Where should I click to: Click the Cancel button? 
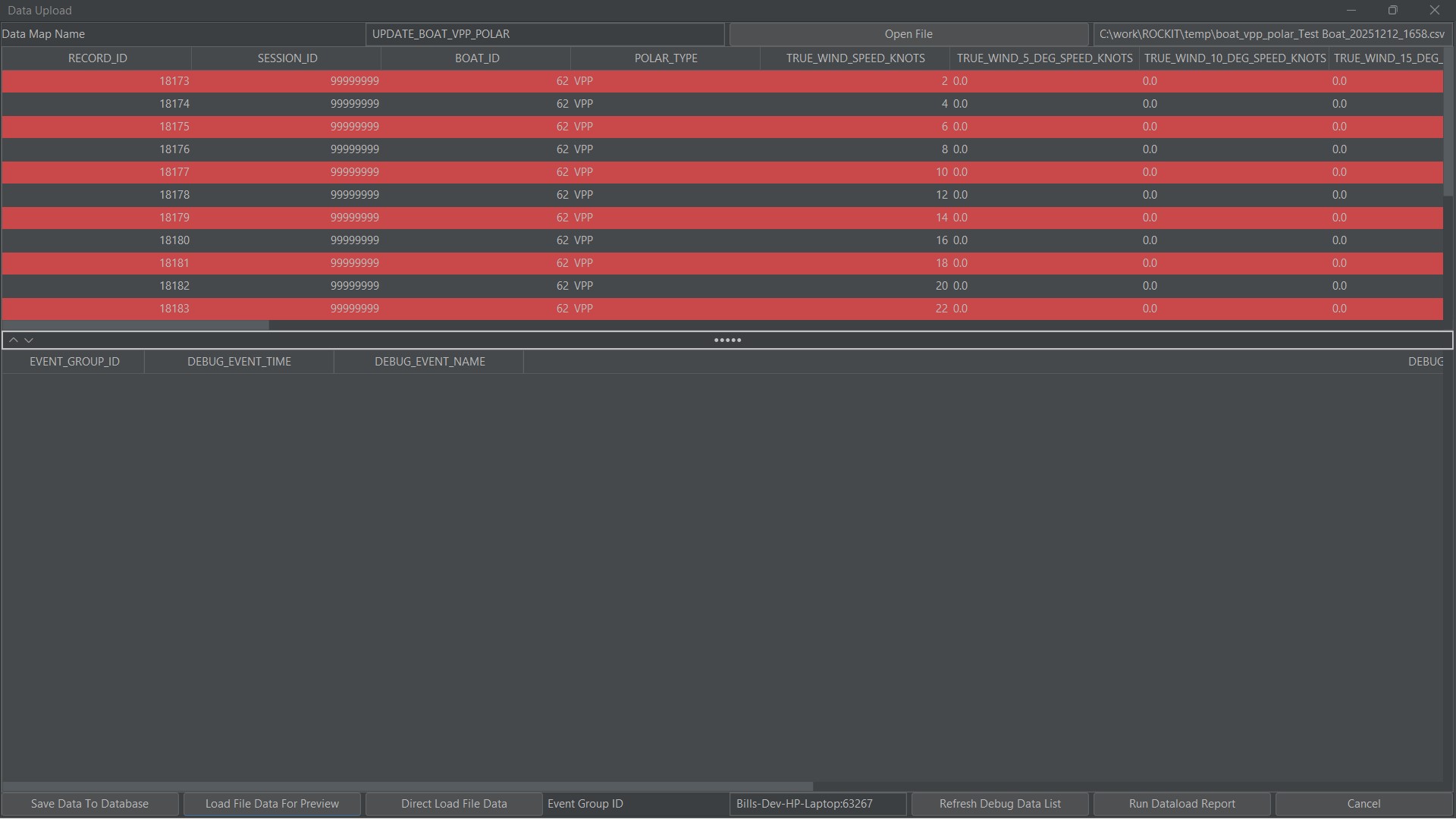[1363, 804]
